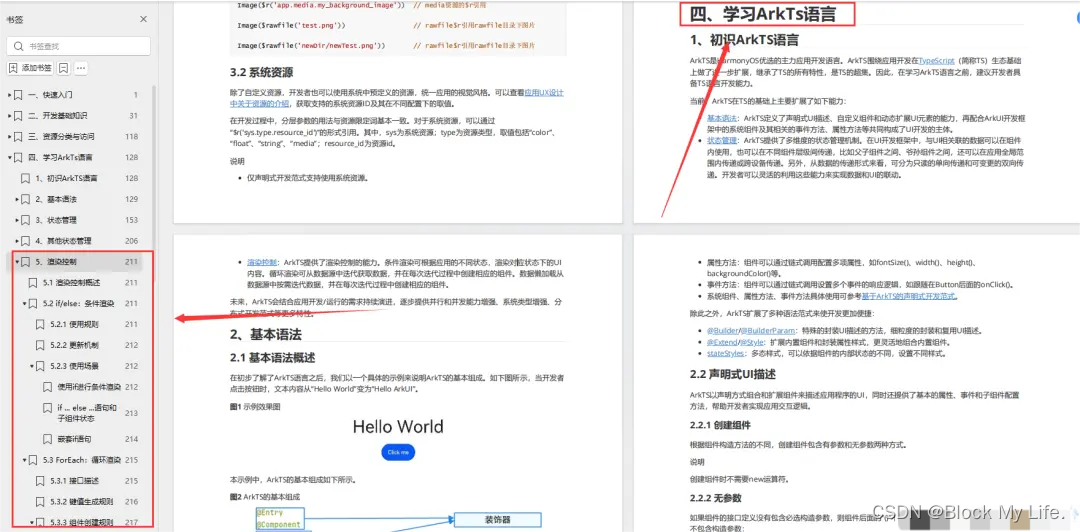Follow the 状态管理 link in page text

click(723, 140)
